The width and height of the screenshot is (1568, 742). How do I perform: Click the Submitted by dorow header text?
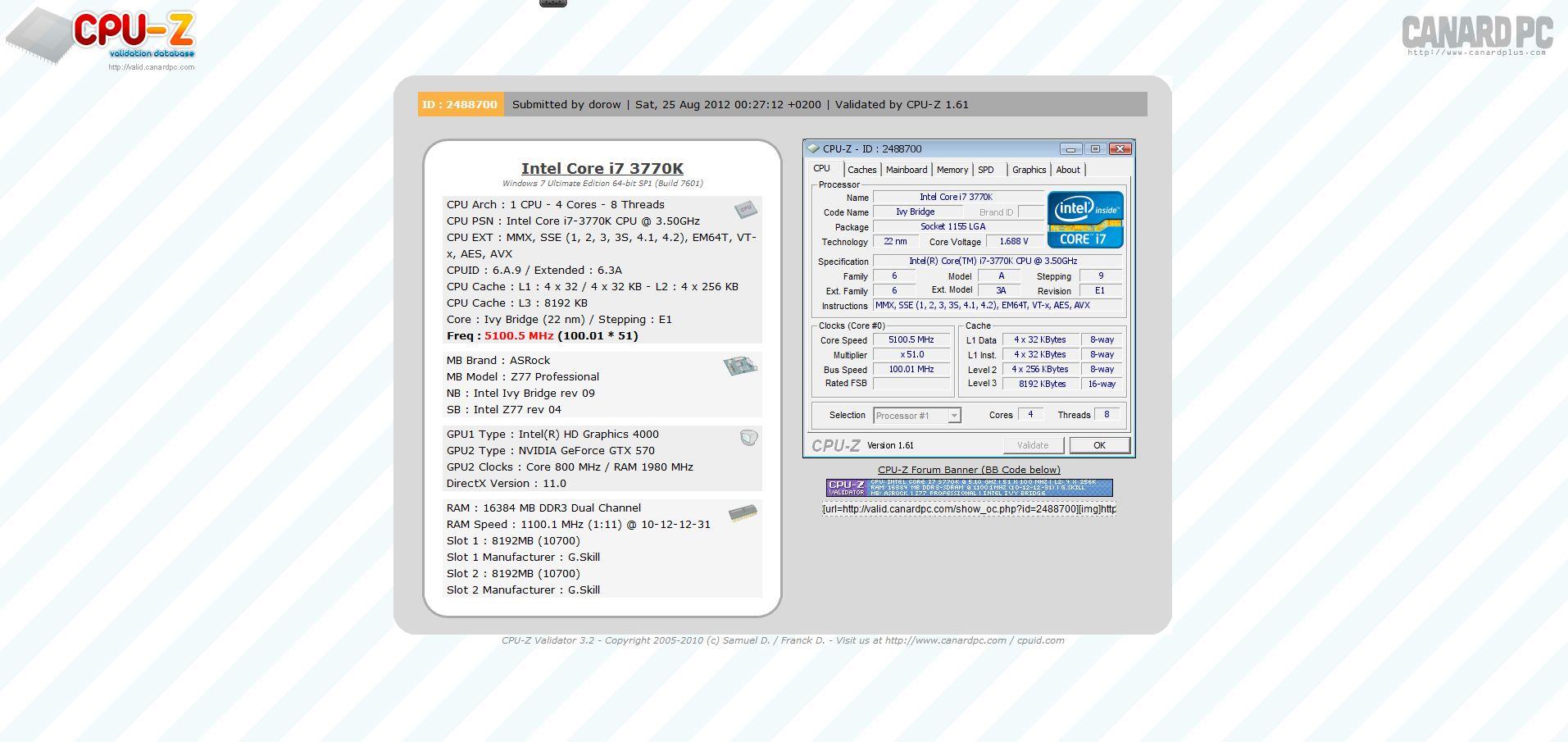point(566,104)
